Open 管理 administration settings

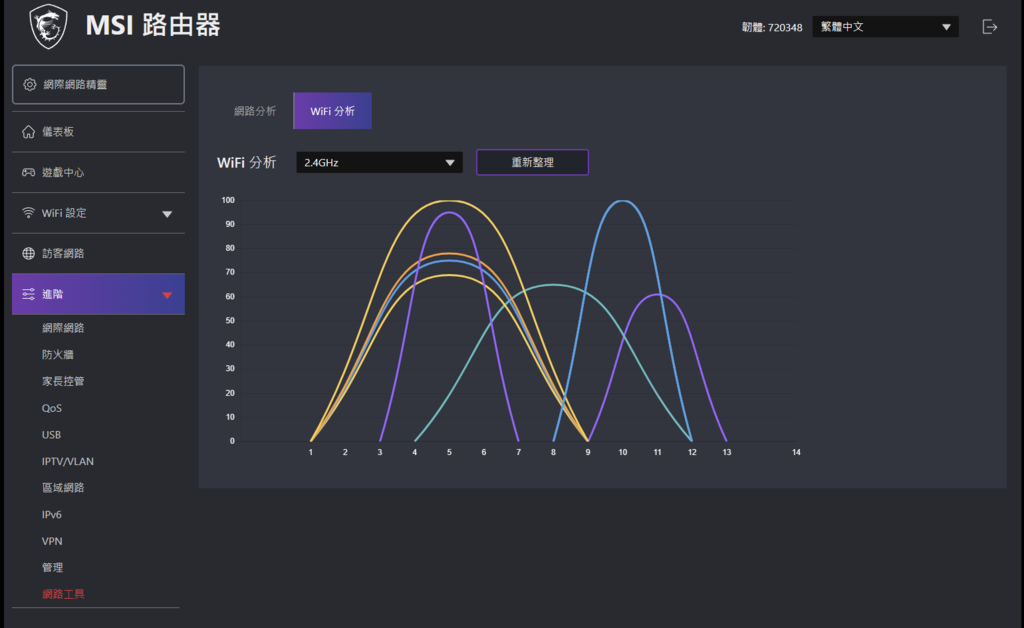(53, 567)
